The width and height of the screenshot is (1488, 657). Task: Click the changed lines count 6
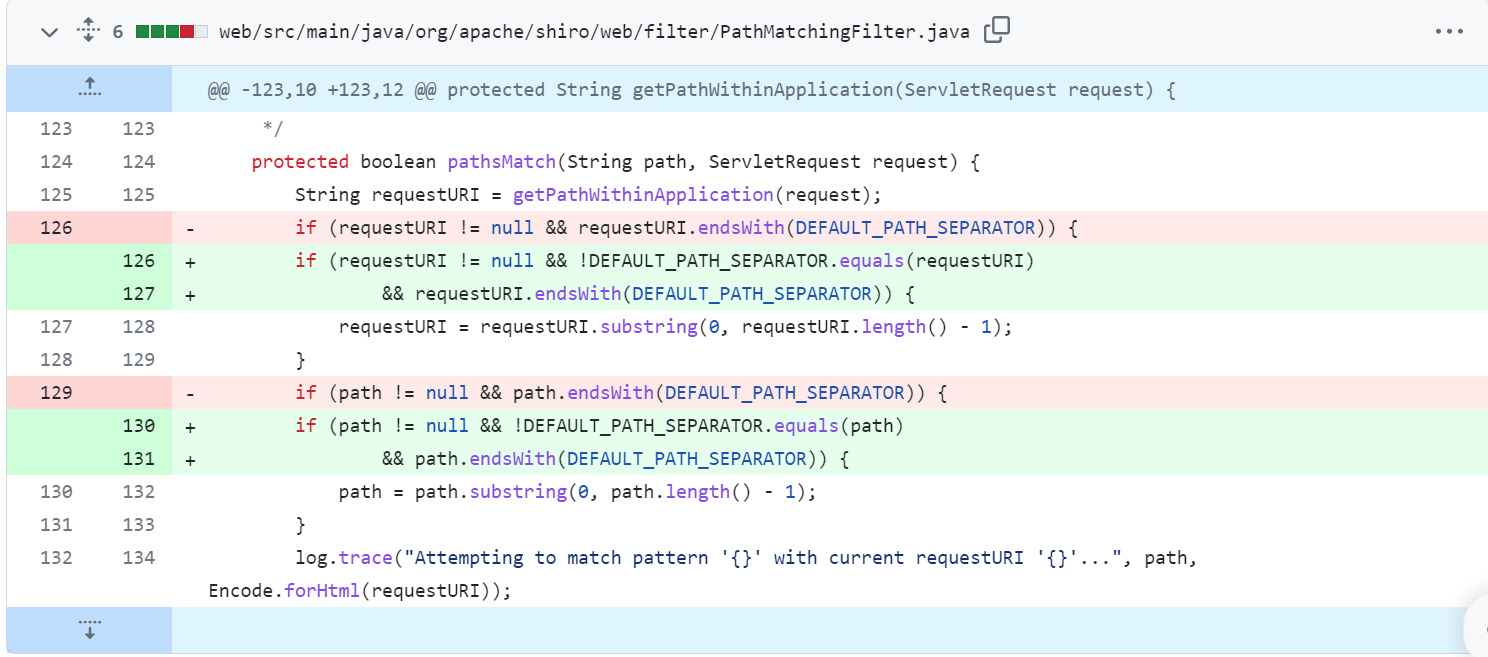[118, 32]
